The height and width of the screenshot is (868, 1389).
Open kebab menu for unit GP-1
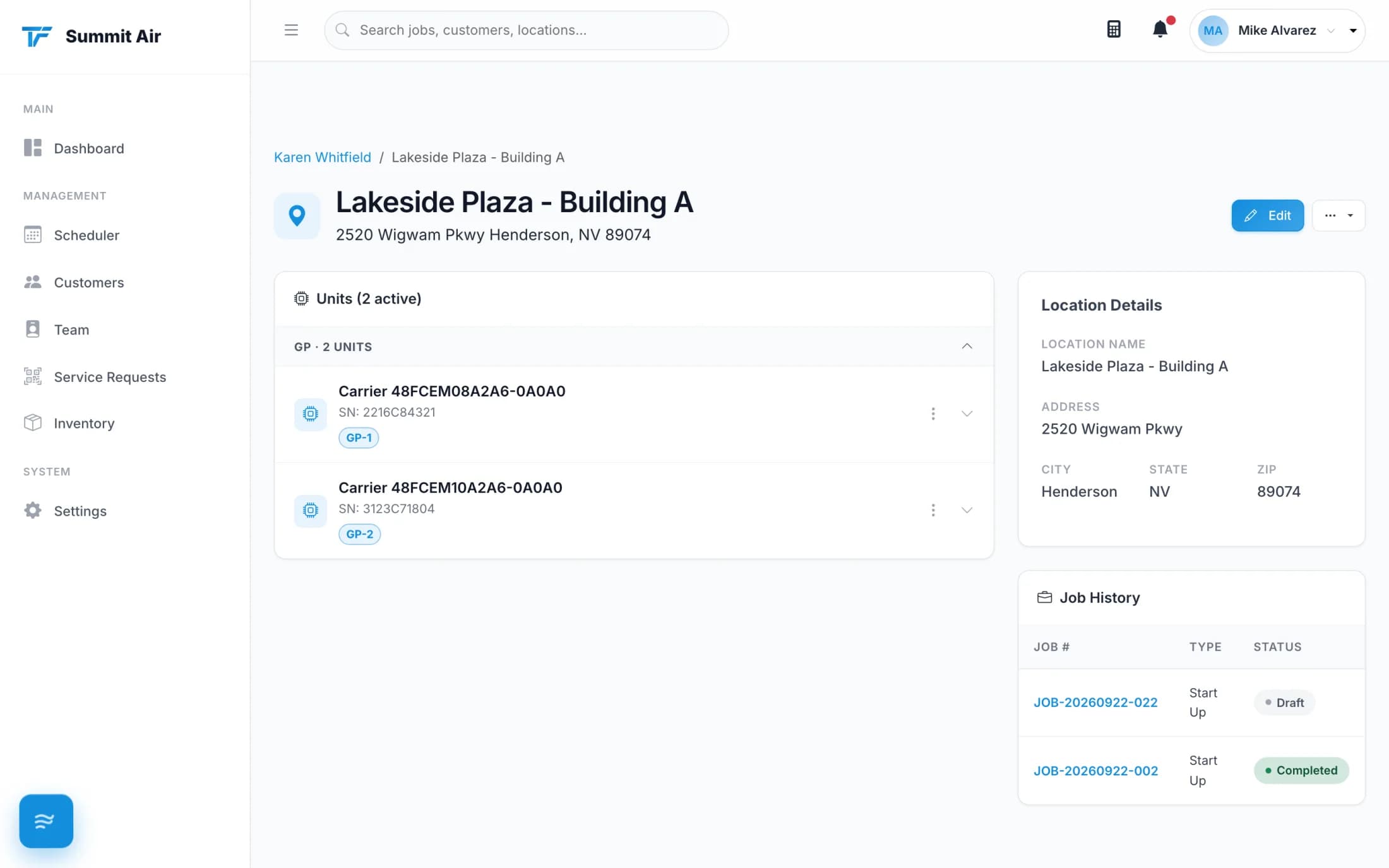(x=933, y=413)
